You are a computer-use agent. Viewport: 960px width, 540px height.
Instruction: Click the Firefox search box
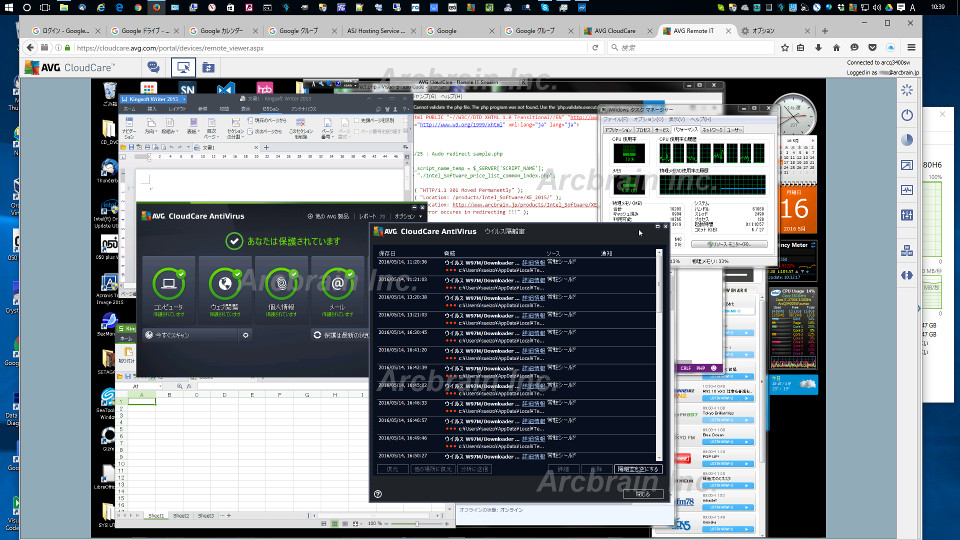(690, 48)
